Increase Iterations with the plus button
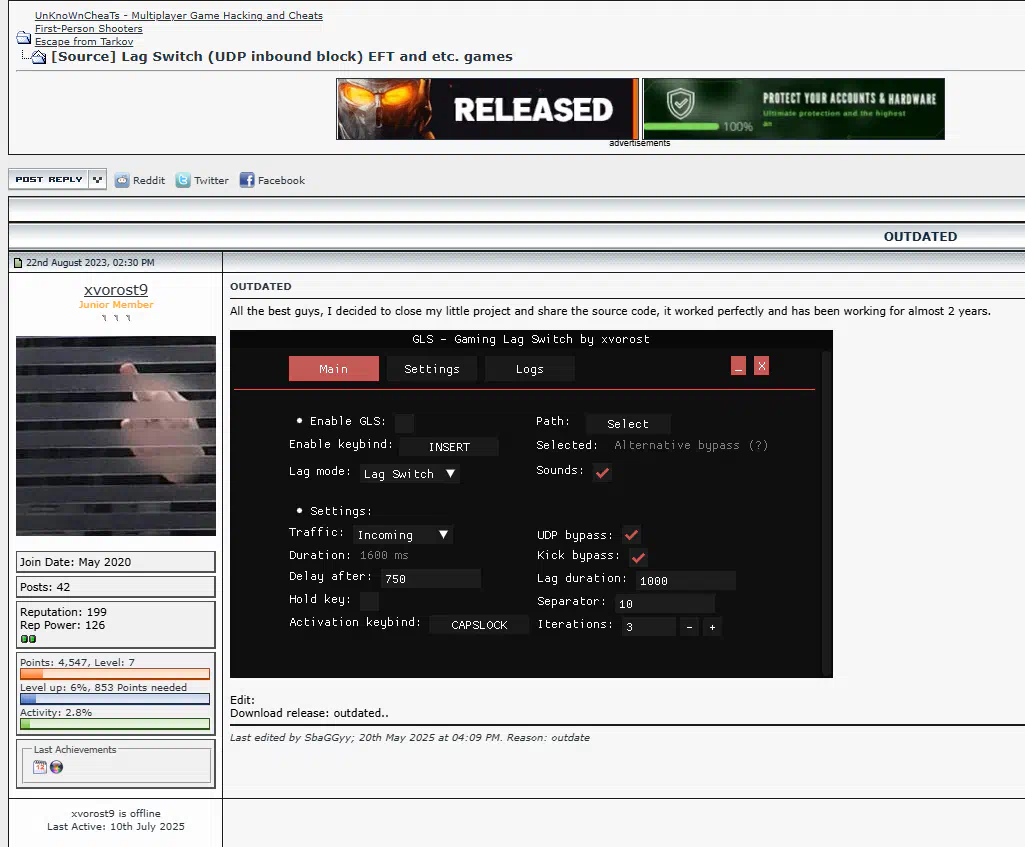1025x847 pixels. point(713,627)
